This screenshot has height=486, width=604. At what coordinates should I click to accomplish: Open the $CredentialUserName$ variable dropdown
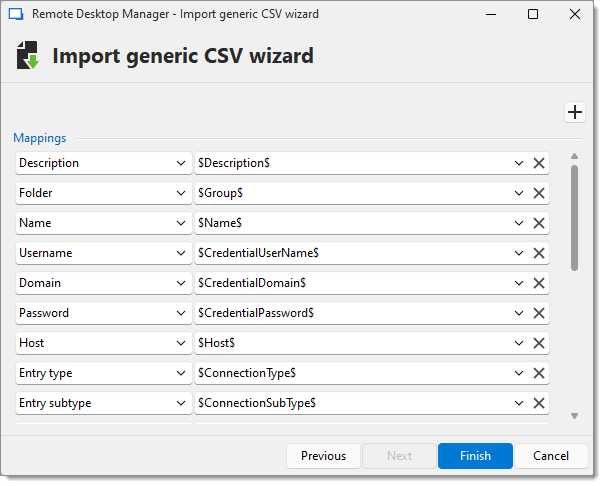tap(519, 253)
